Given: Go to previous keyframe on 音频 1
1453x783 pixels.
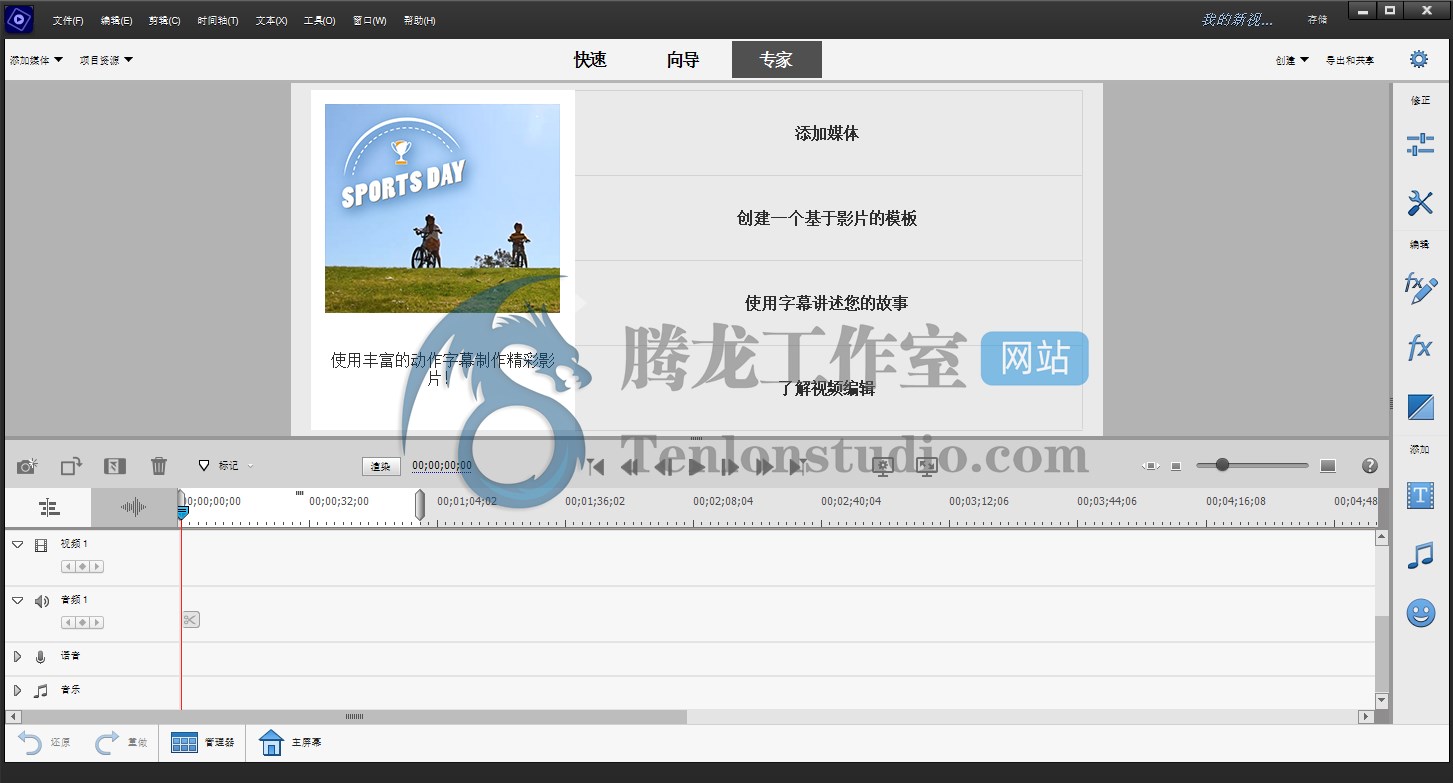Looking at the screenshot, I should coord(69,623).
